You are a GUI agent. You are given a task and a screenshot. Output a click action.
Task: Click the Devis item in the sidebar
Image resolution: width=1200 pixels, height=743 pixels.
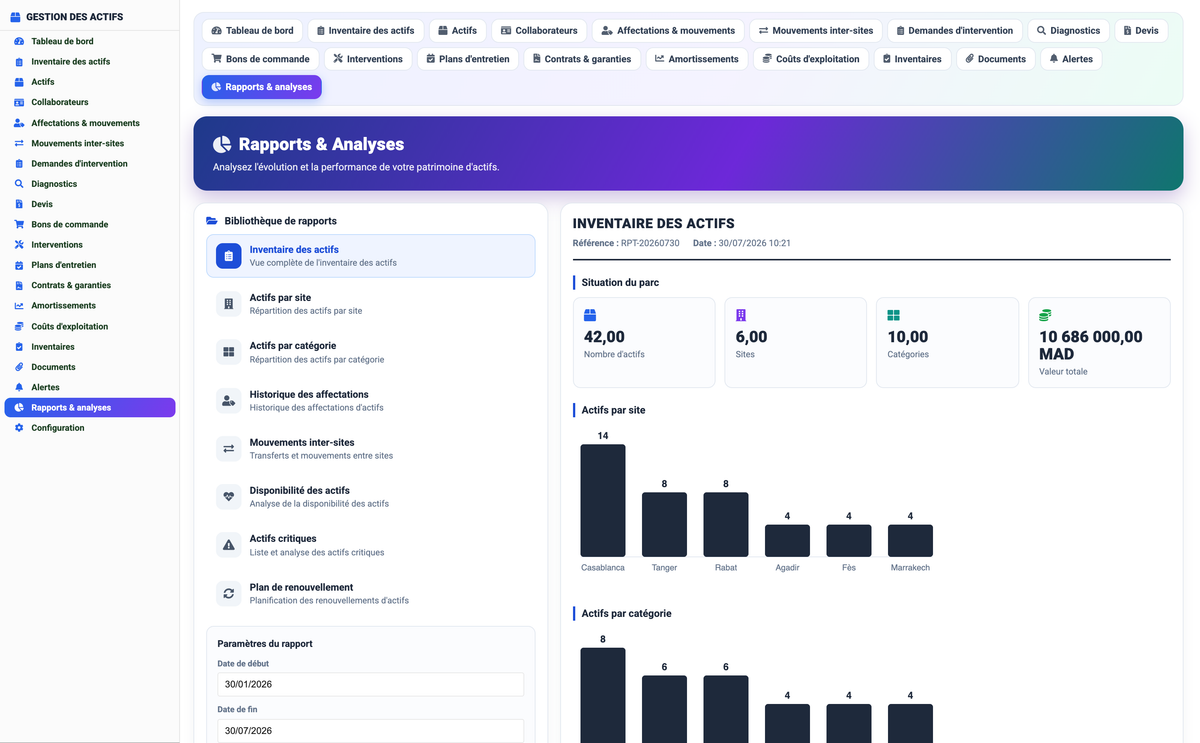tap(90, 204)
